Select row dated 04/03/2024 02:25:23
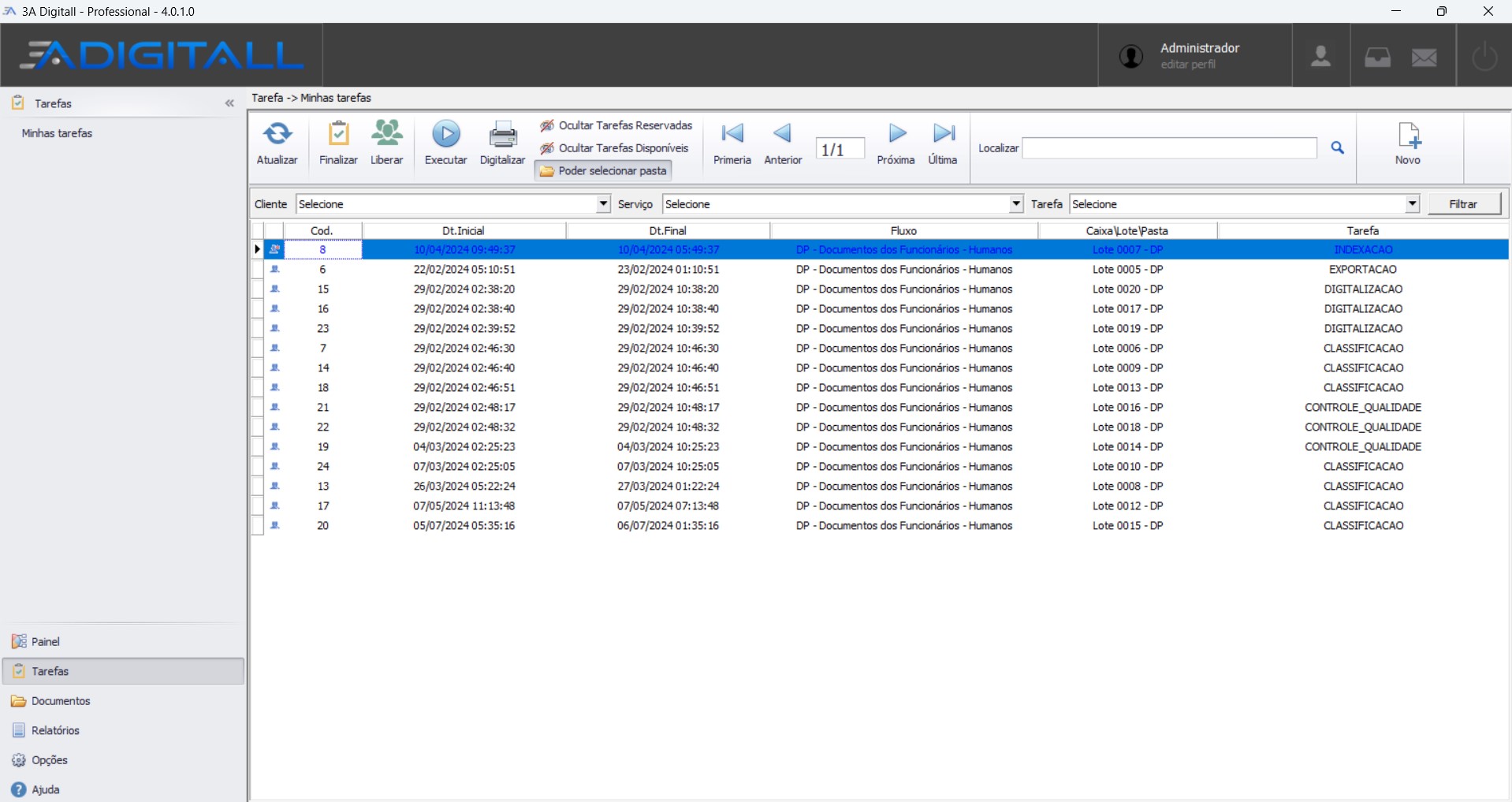 point(881,446)
